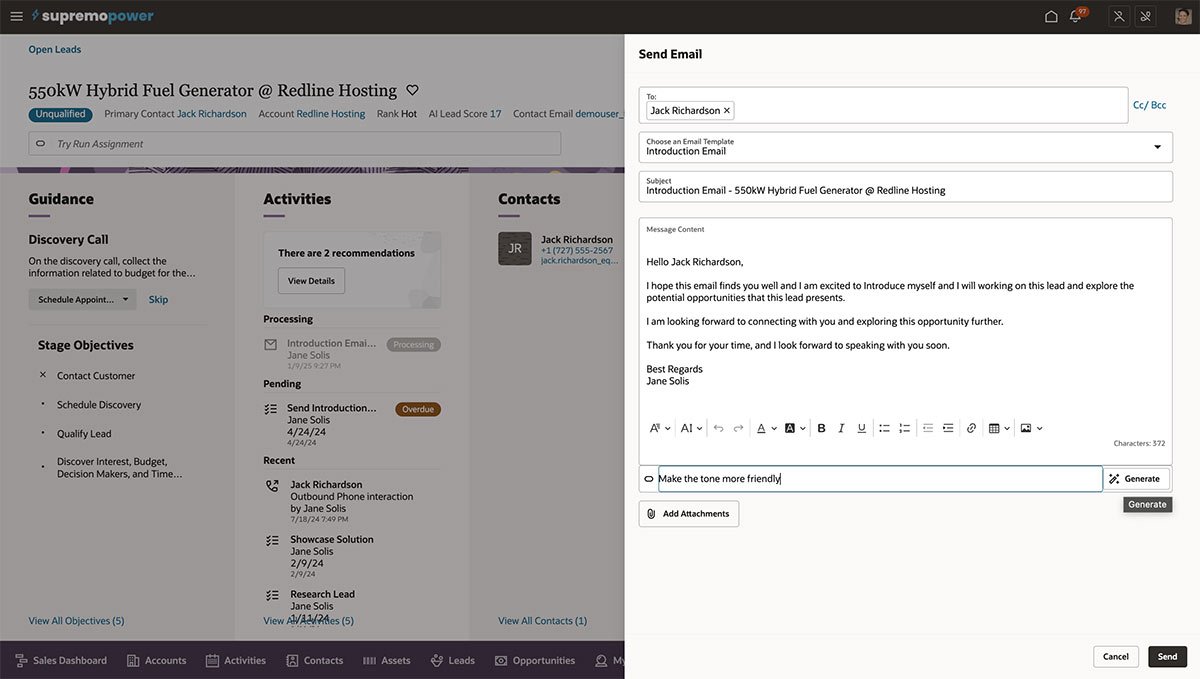The width and height of the screenshot is (1200, 679).
Task: Insert a numbered list in the message
Action: (x=904, y=428)
